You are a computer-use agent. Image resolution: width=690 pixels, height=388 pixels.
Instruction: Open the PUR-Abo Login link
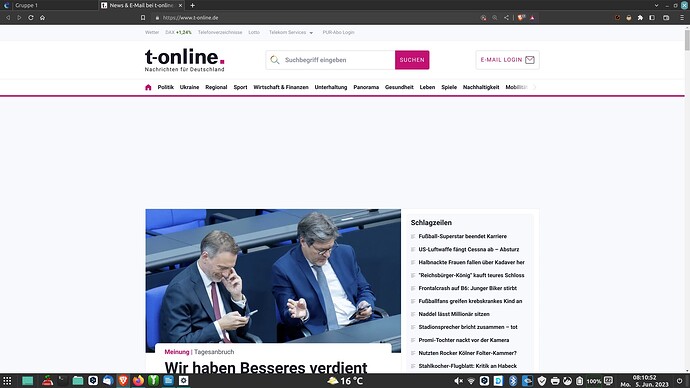(x=338, y=33)
